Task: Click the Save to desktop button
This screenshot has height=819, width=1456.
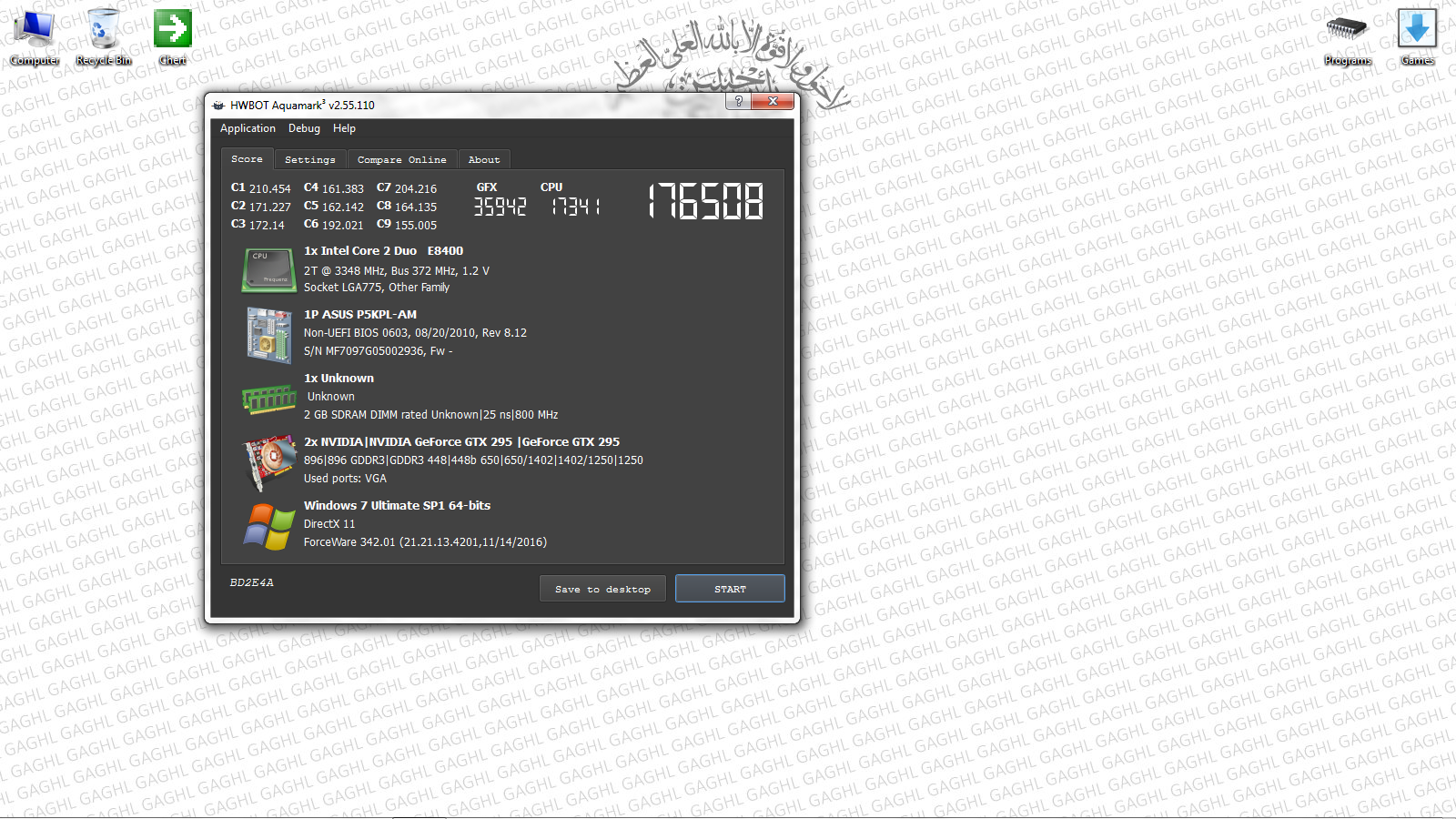Action: tap(602, 589)
